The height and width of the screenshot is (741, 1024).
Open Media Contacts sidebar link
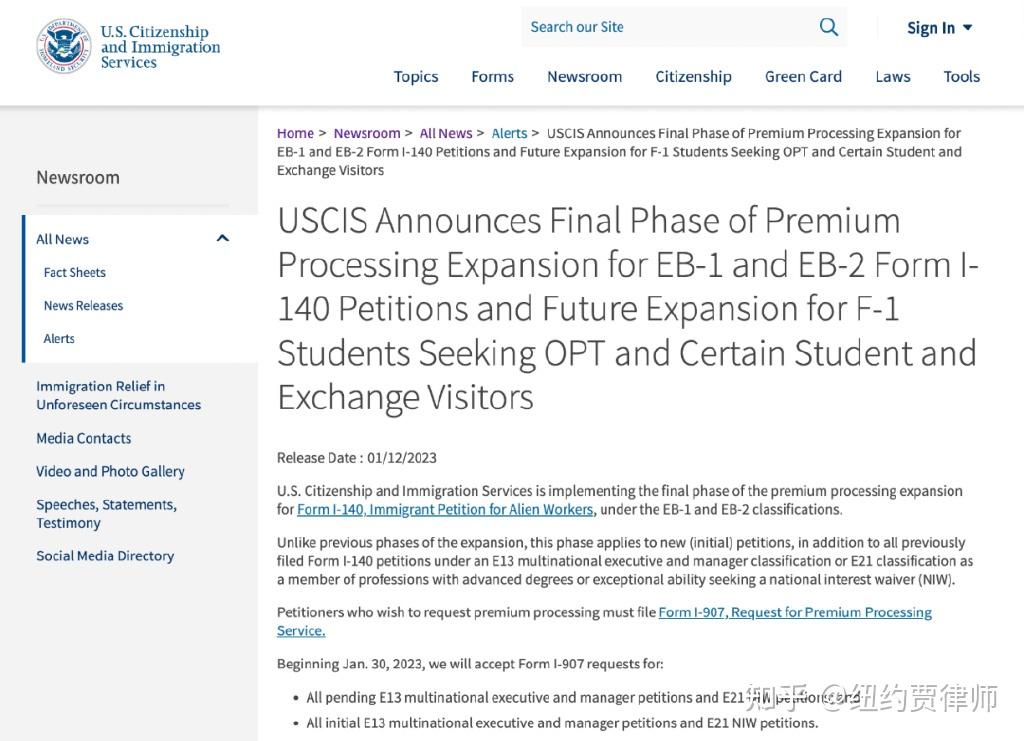pos(84,438)
